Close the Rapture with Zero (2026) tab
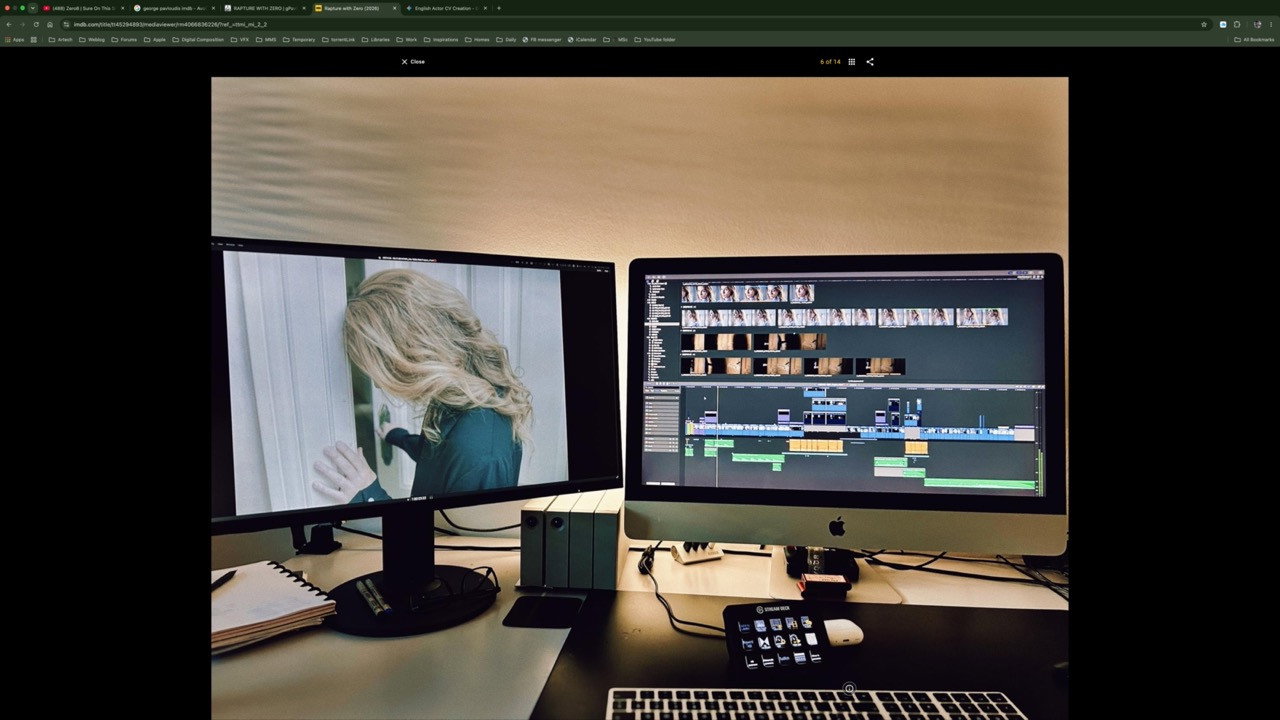The width and height of the screenshot is (1280, 720). click(394, 8)
